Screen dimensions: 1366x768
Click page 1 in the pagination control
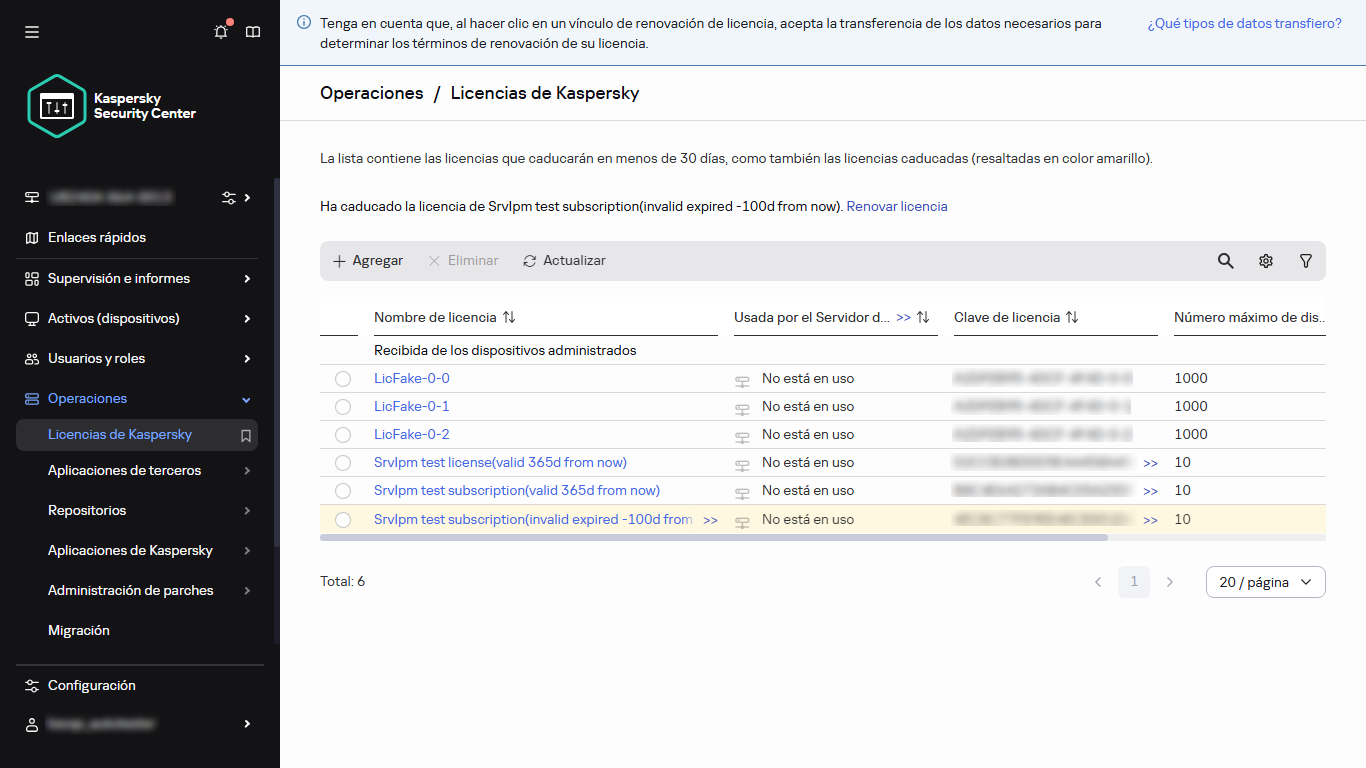click(x=1133, y=581)
